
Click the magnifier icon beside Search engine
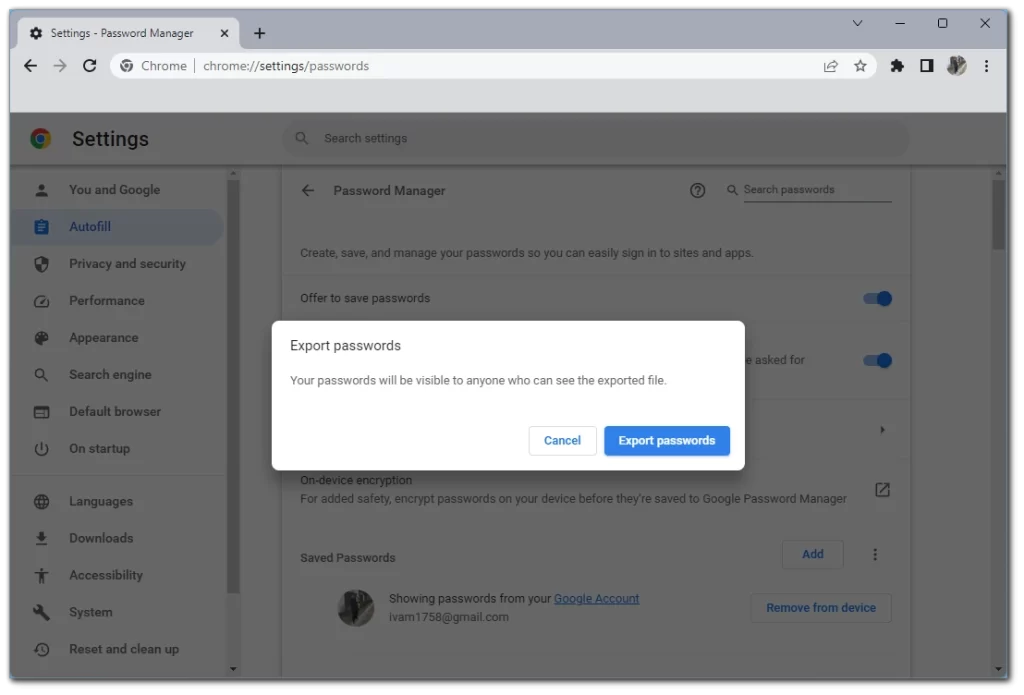pos(41,375)
